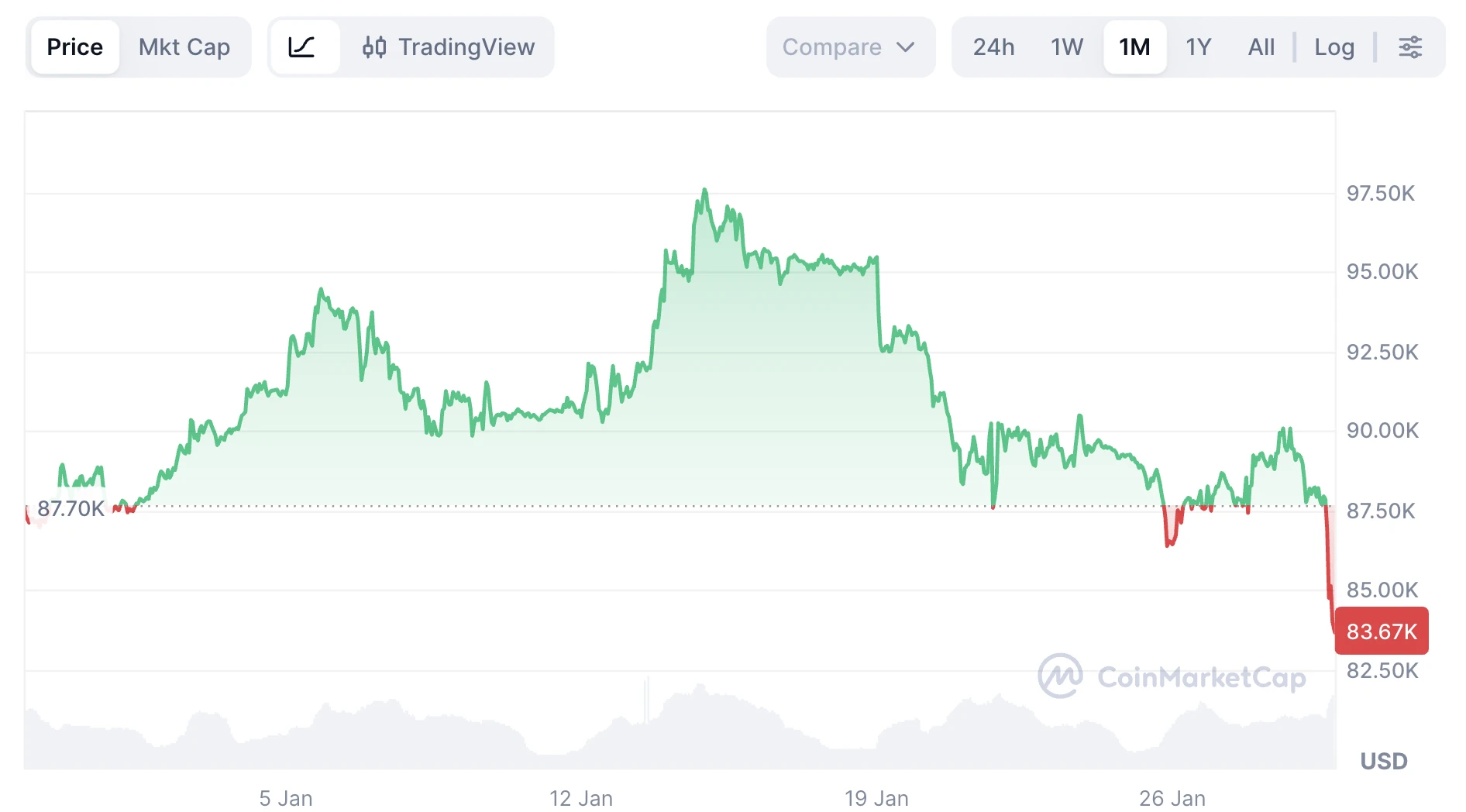Image resolution: width=1466 pixels, height=812 pixels.
Task: Toggle Log scale on the chart
Action: pos(1334,46)
